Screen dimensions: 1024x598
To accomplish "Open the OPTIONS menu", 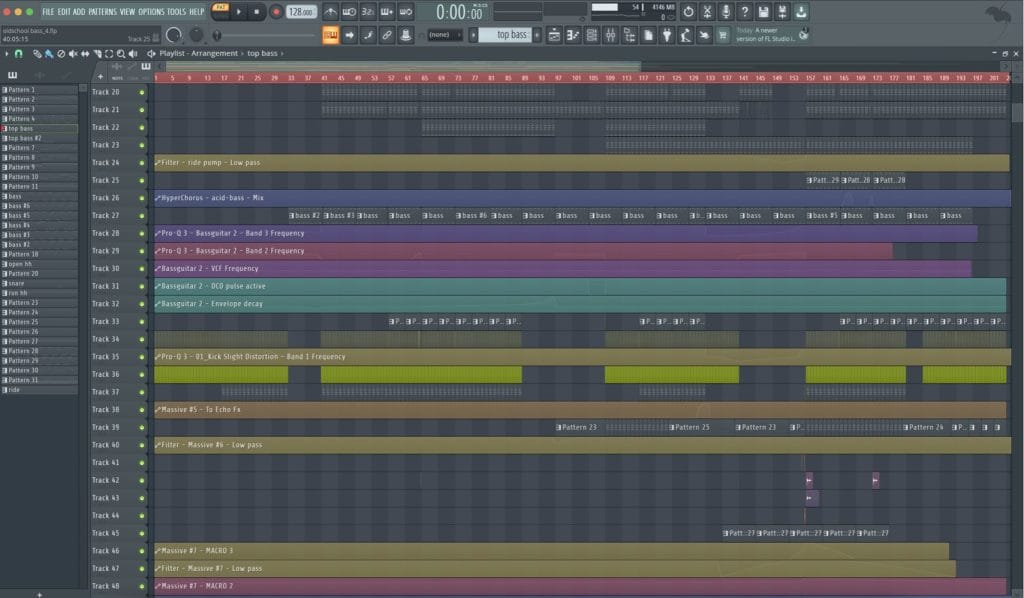I will coord(152,12).
